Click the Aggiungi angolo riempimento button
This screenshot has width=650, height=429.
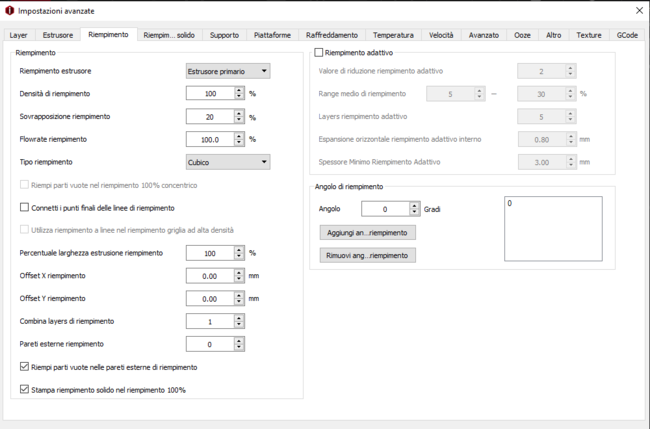(367, 232)
